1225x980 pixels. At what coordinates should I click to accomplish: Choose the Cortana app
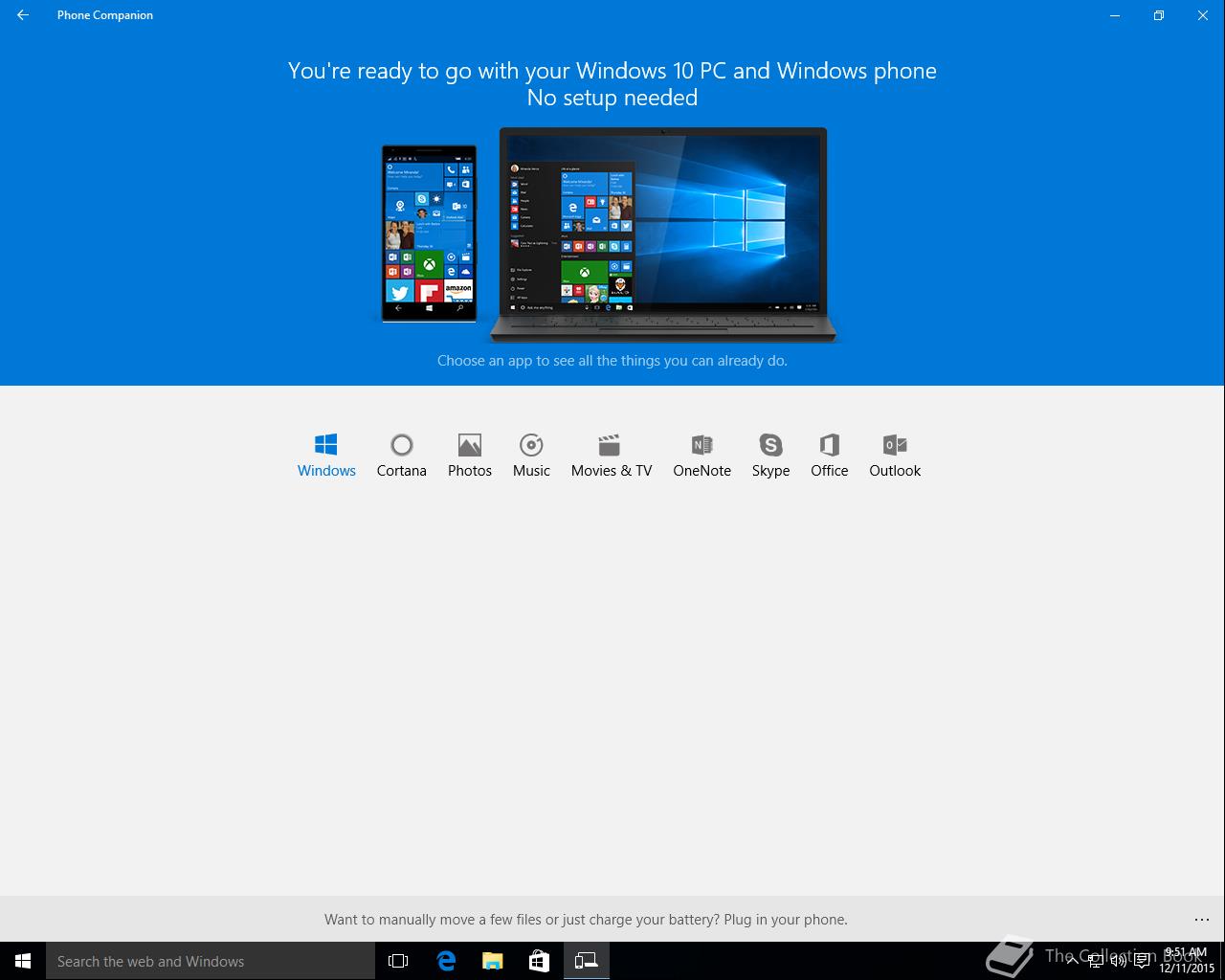point(401,455)
